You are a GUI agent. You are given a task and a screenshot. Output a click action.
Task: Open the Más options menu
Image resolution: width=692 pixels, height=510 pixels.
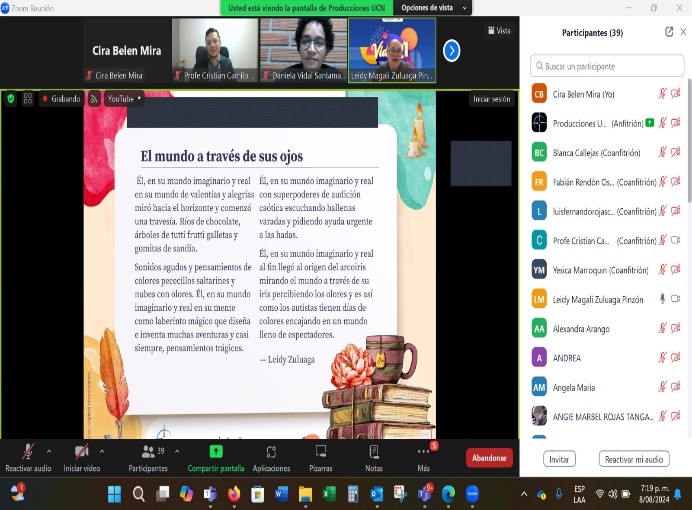pos(424,452)
